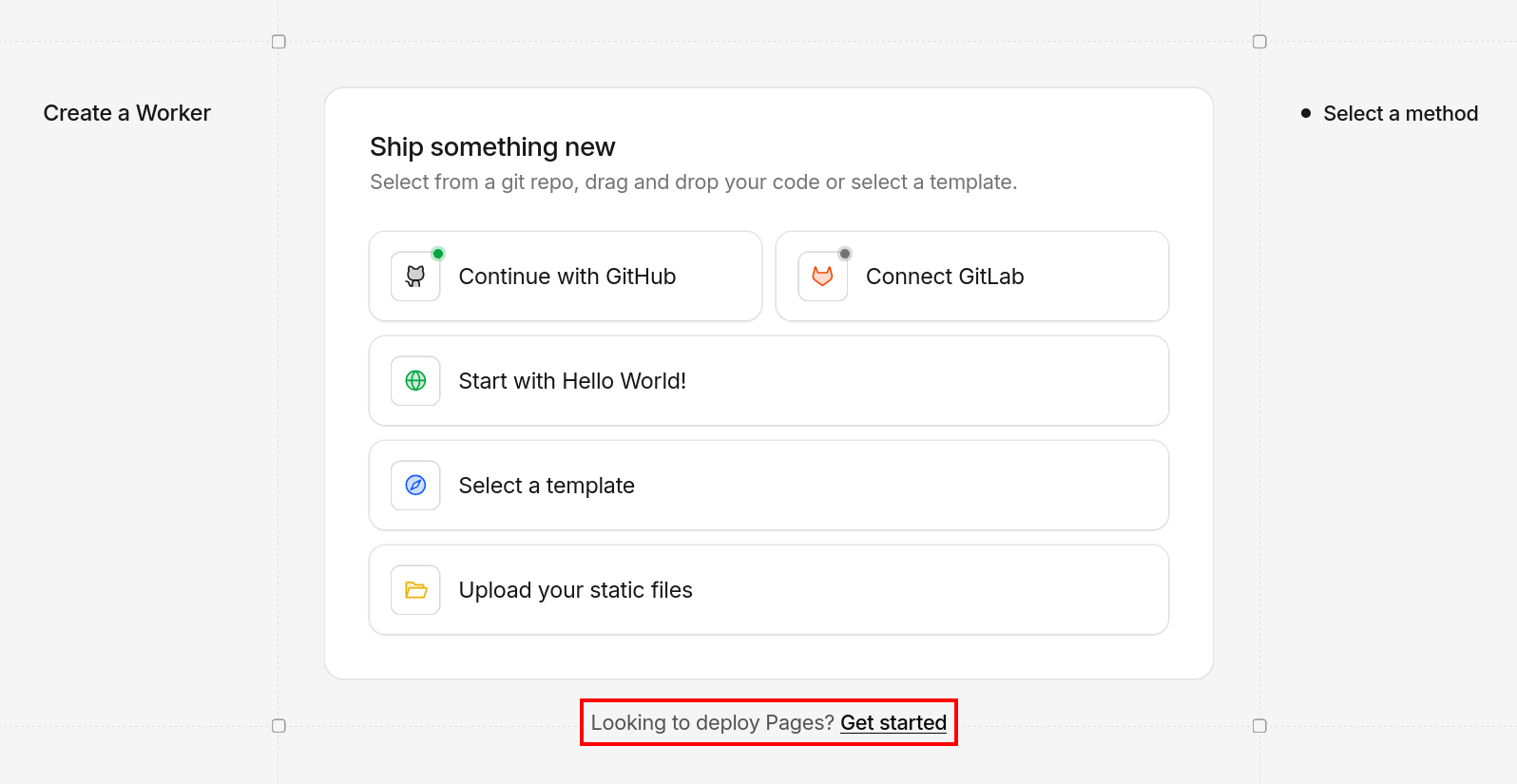Click the GitHub cat logo icon

415,277
